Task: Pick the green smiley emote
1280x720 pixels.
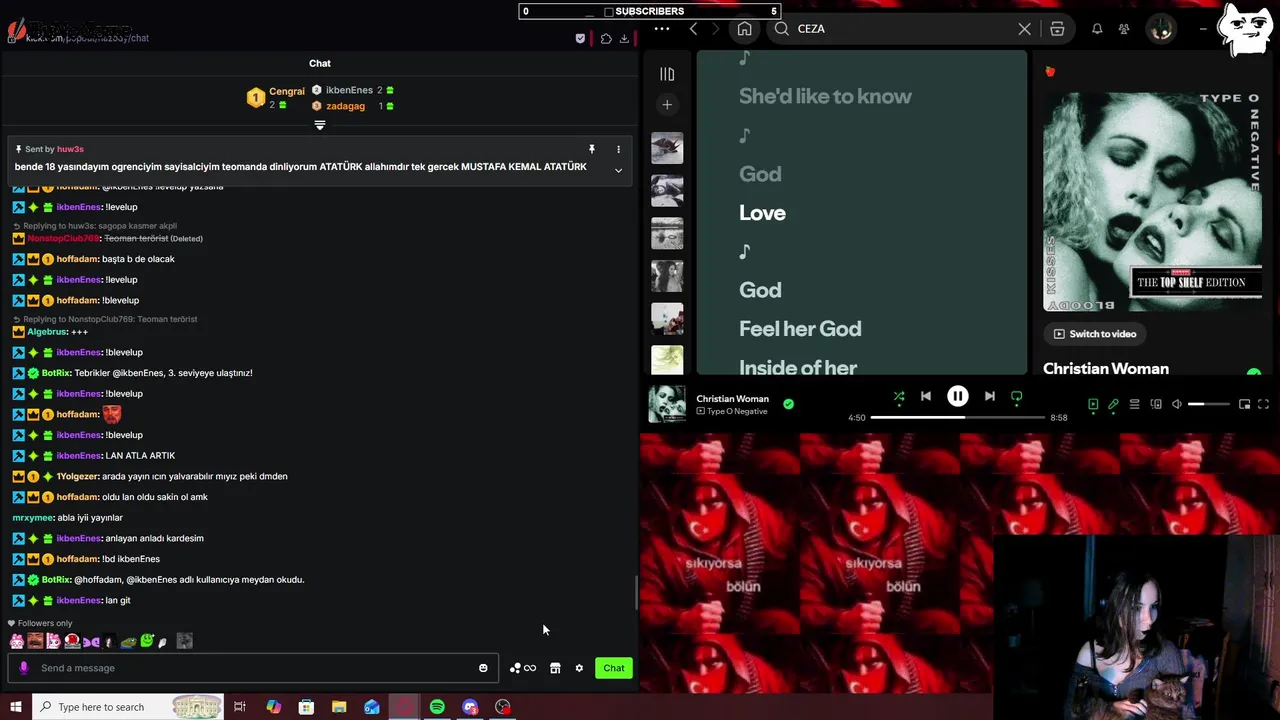Action: coord(147,641)
